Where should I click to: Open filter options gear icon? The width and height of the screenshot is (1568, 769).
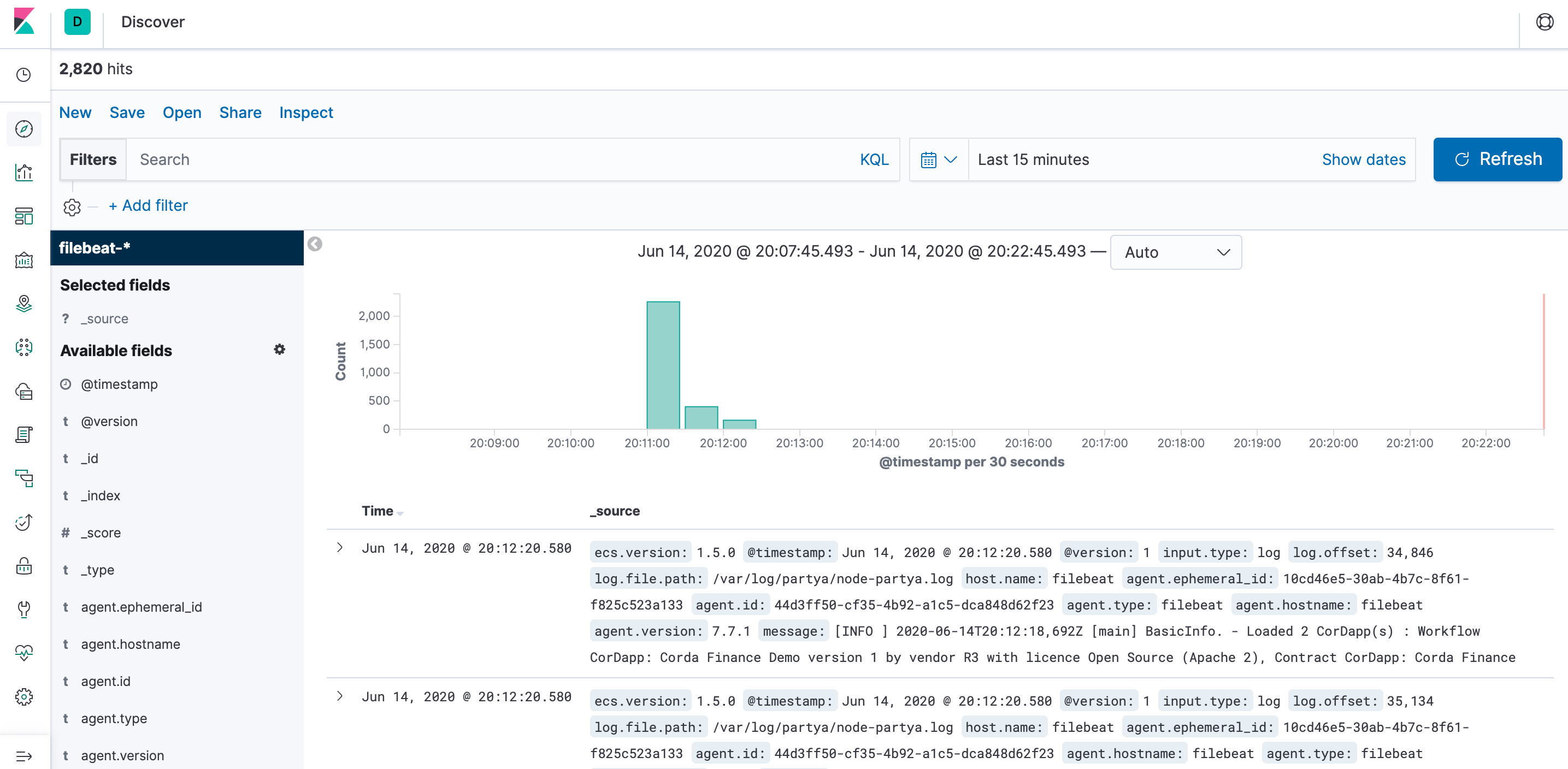click(x=72, y=207)
